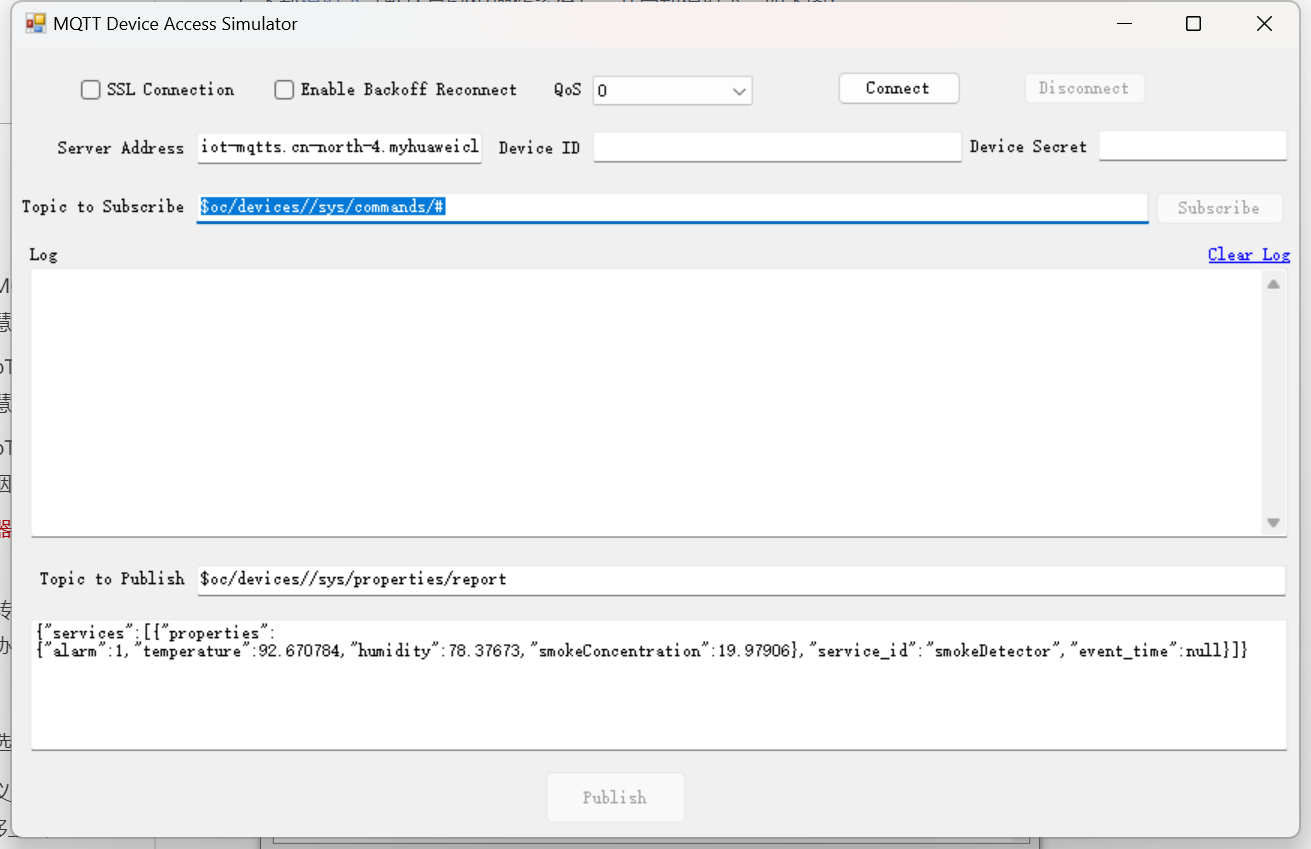
Task: Click the Publish button
Action: pyautogui.click(x=615, y=797)
